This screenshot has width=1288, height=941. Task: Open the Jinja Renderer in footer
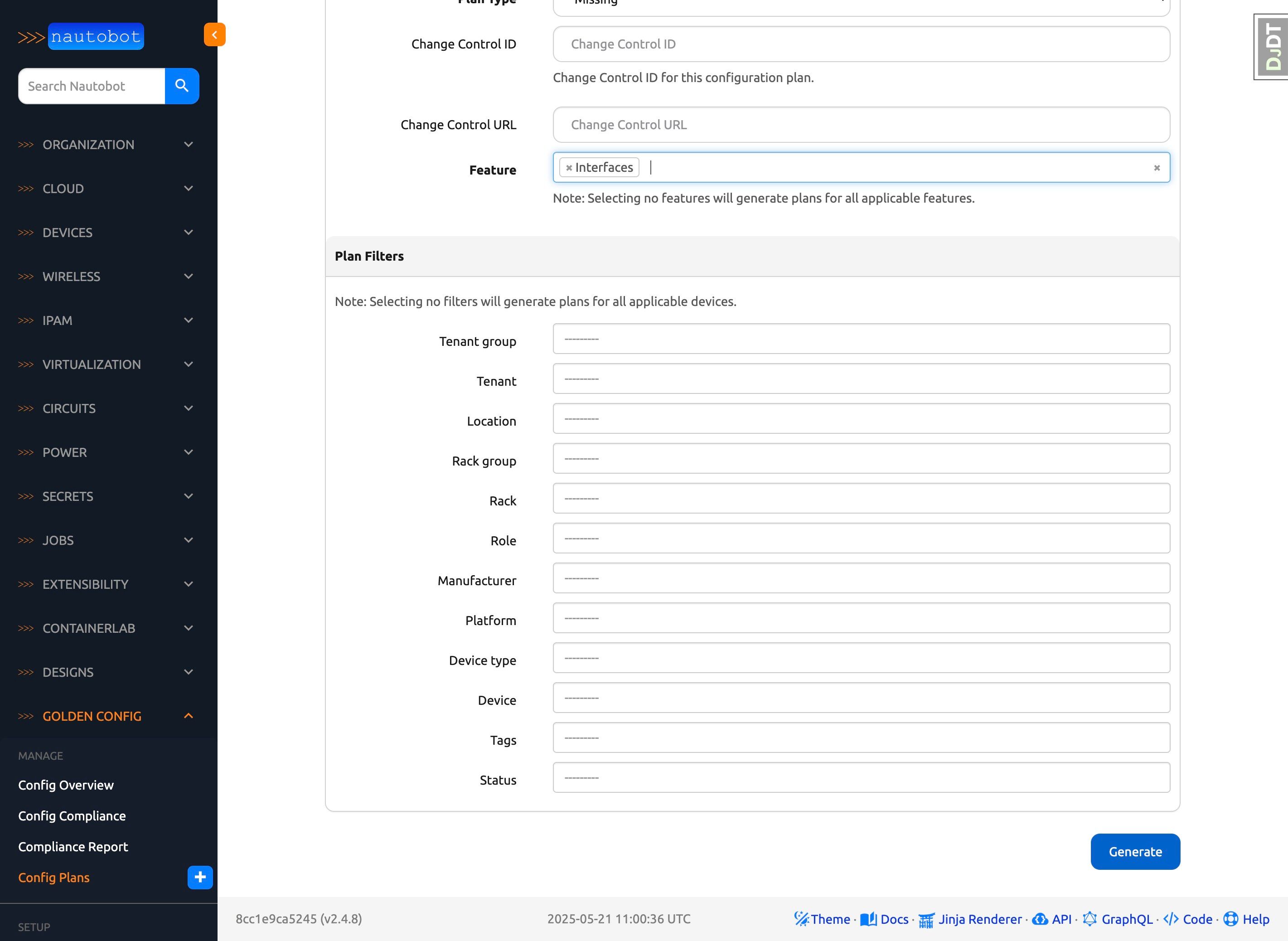[x=970, y=919]
